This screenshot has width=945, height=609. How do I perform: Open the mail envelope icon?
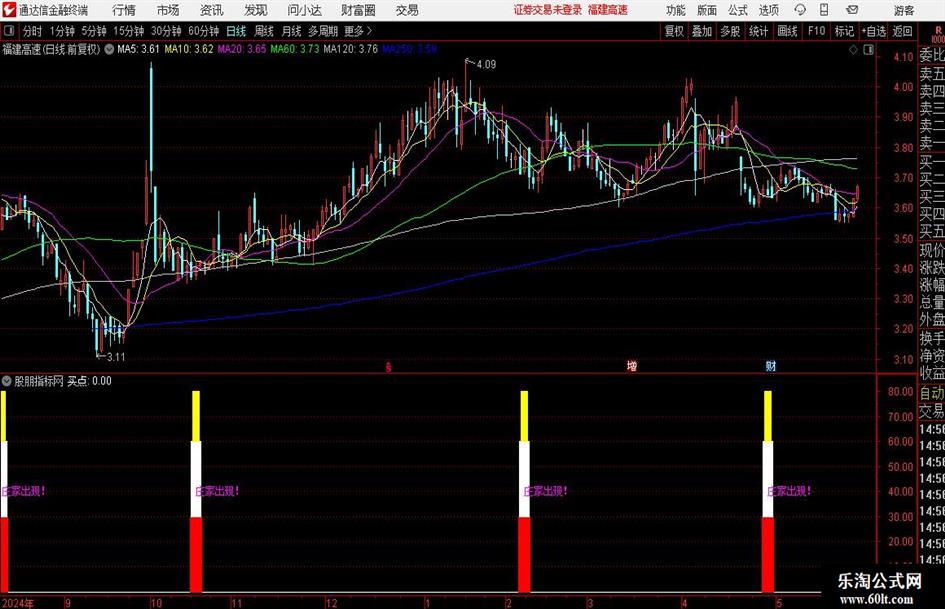point(852,10)
